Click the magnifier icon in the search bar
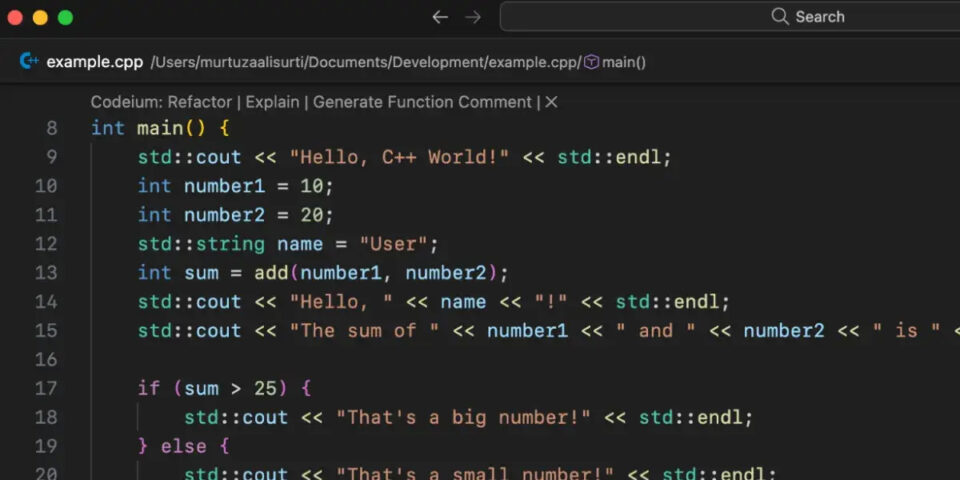Image resolution: width=960 pixels, height=480 pixels. 780,17
